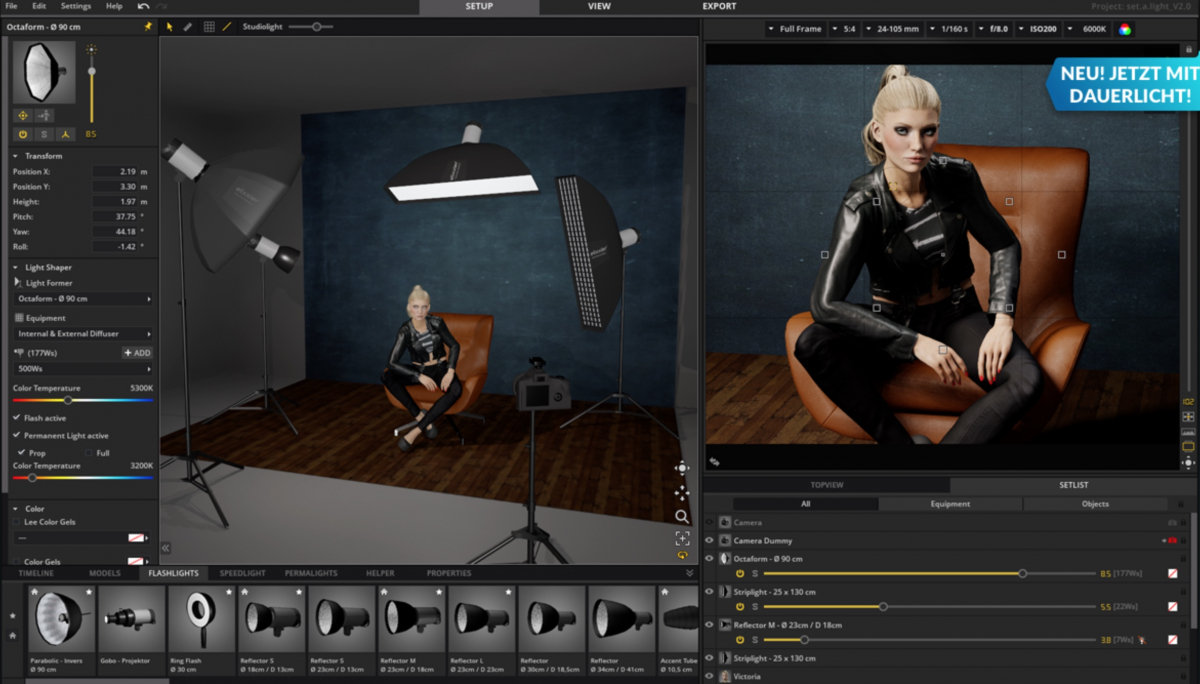Click the magnifier zoom icon in viewport
The width and height of the screenshot is (1200, 684).
(x=682, y=516)
